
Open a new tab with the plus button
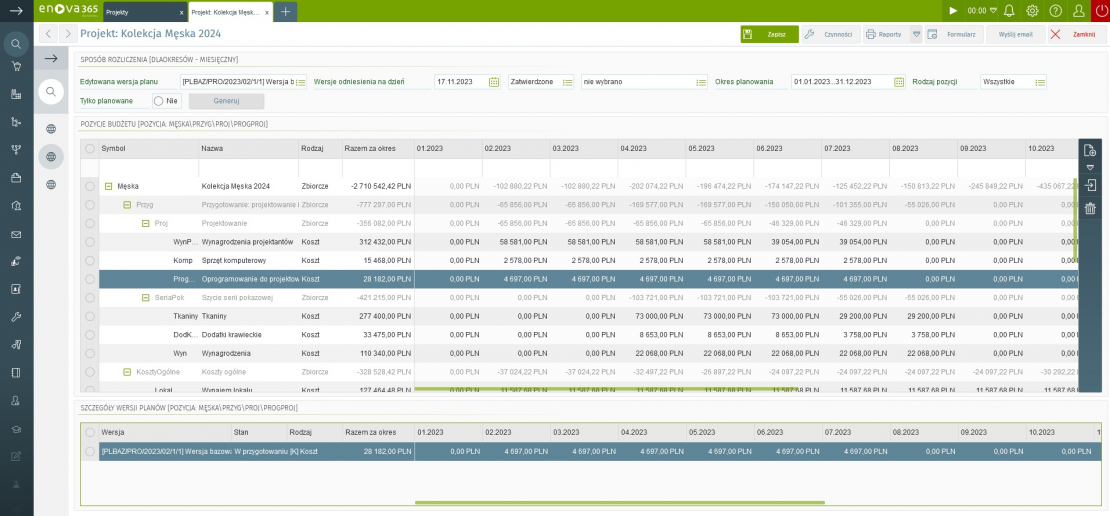286,12
